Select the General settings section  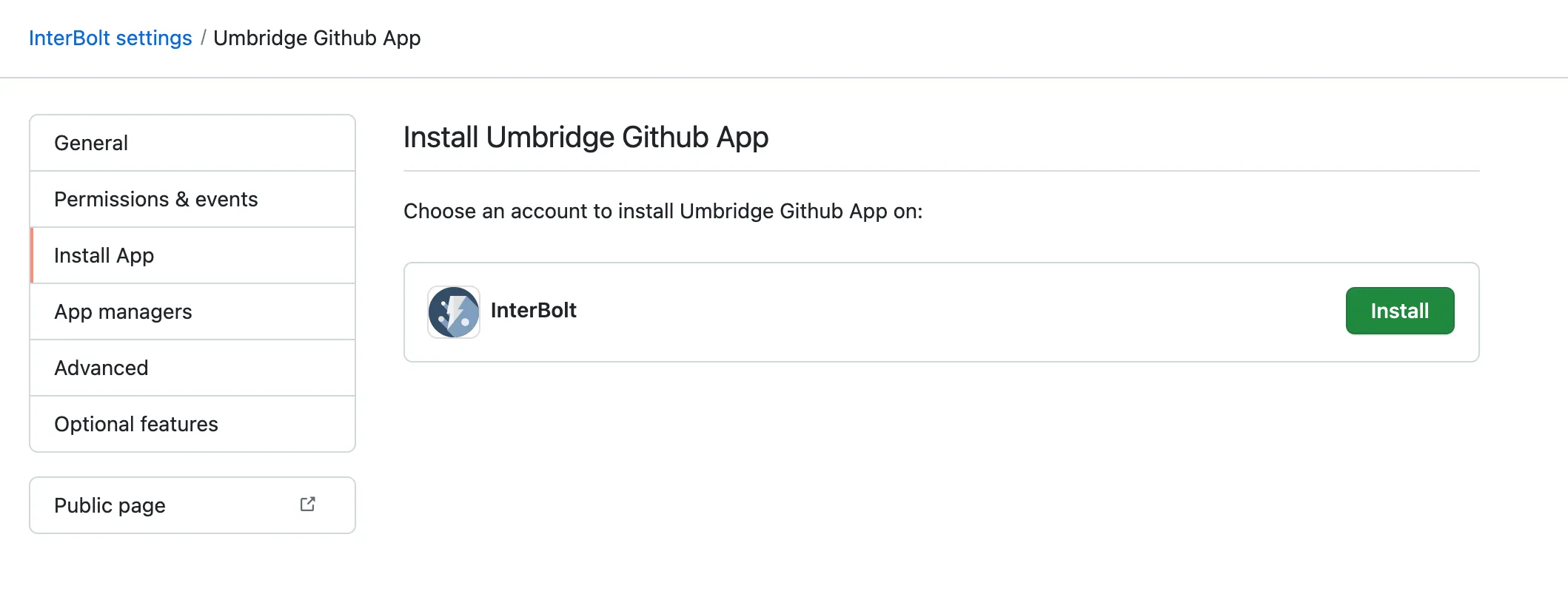click(90, 143)
